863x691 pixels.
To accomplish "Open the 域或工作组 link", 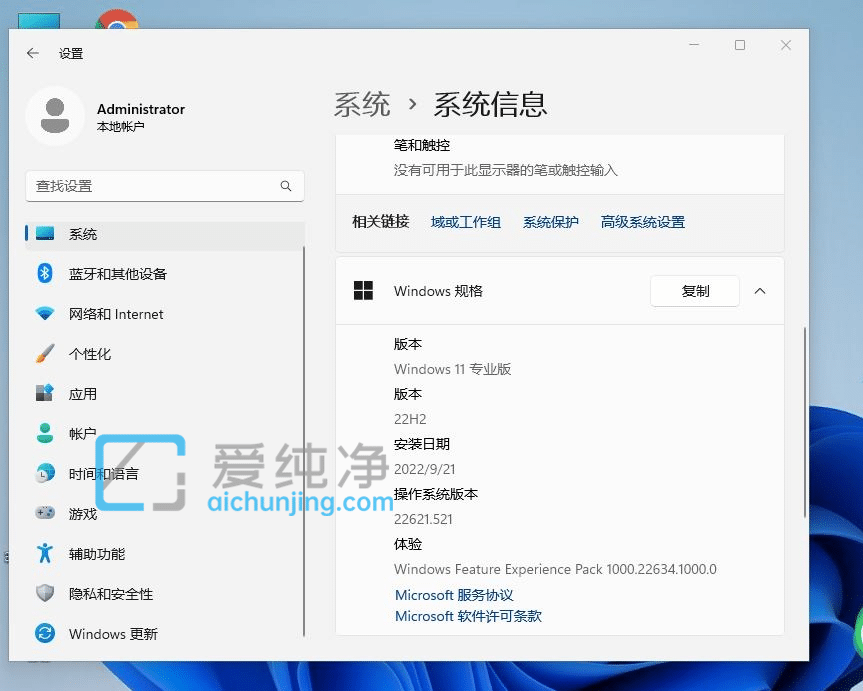I will [x=466, y=221].
